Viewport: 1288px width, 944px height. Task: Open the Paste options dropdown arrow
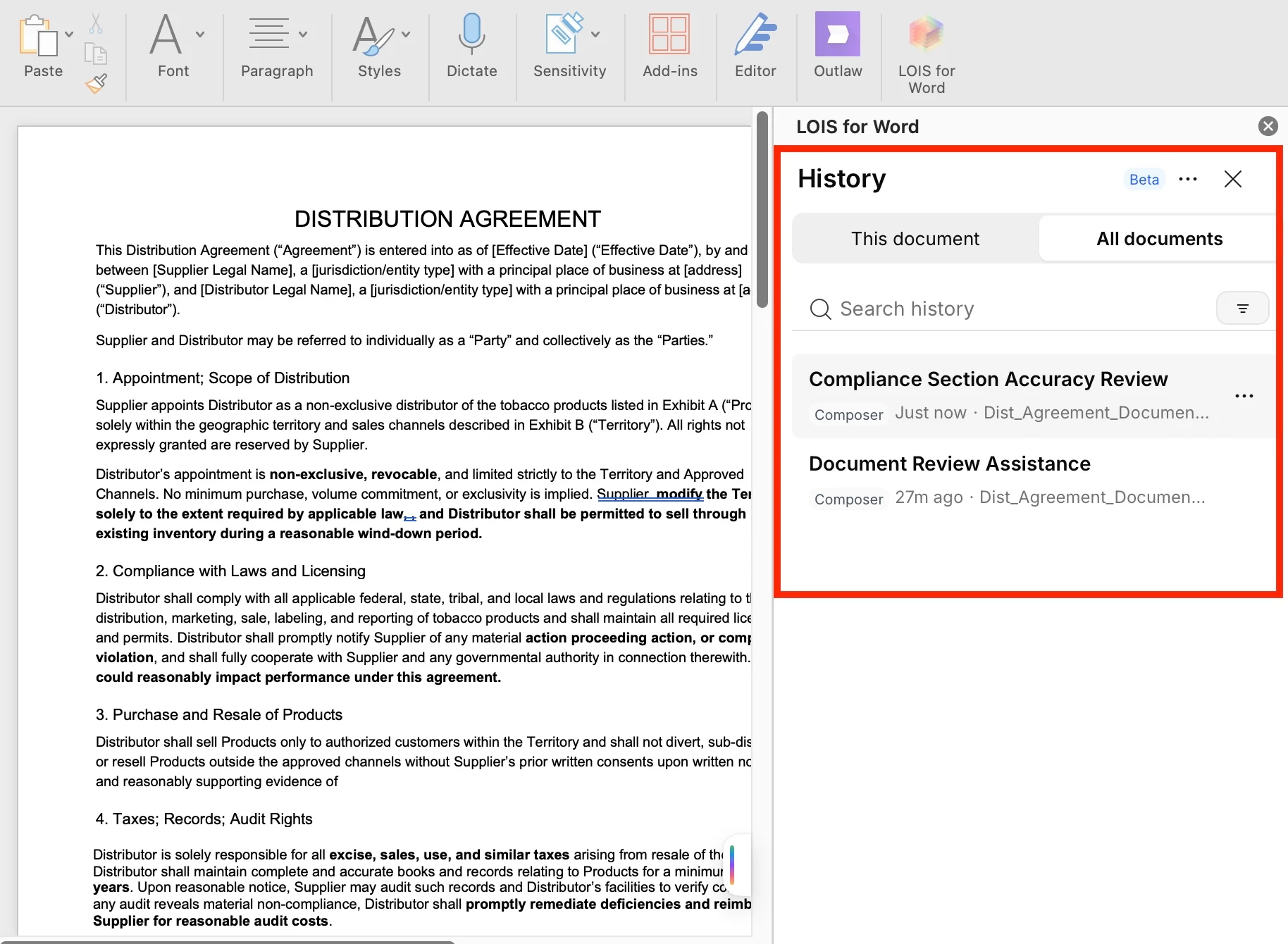tap(69, 35)
